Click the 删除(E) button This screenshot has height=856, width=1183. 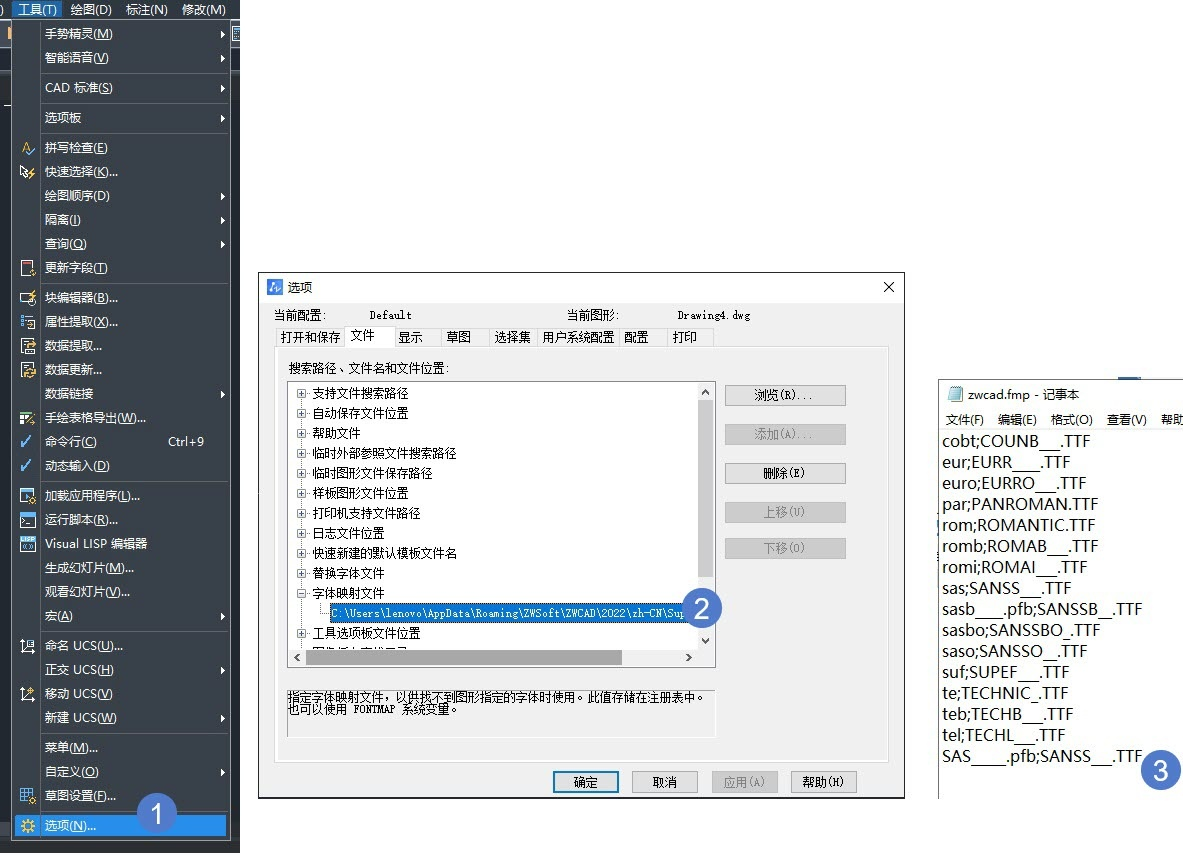pos(785,474)
